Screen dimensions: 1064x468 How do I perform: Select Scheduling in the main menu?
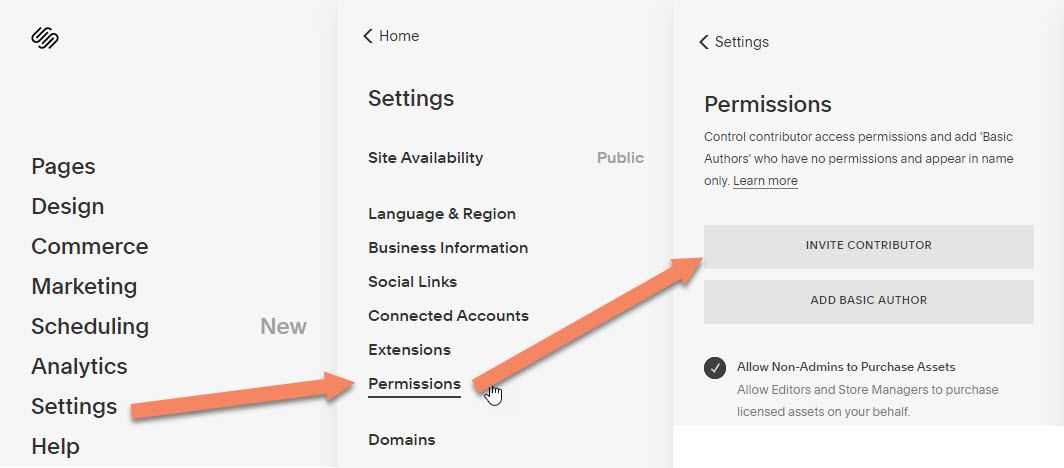[90, 326]
